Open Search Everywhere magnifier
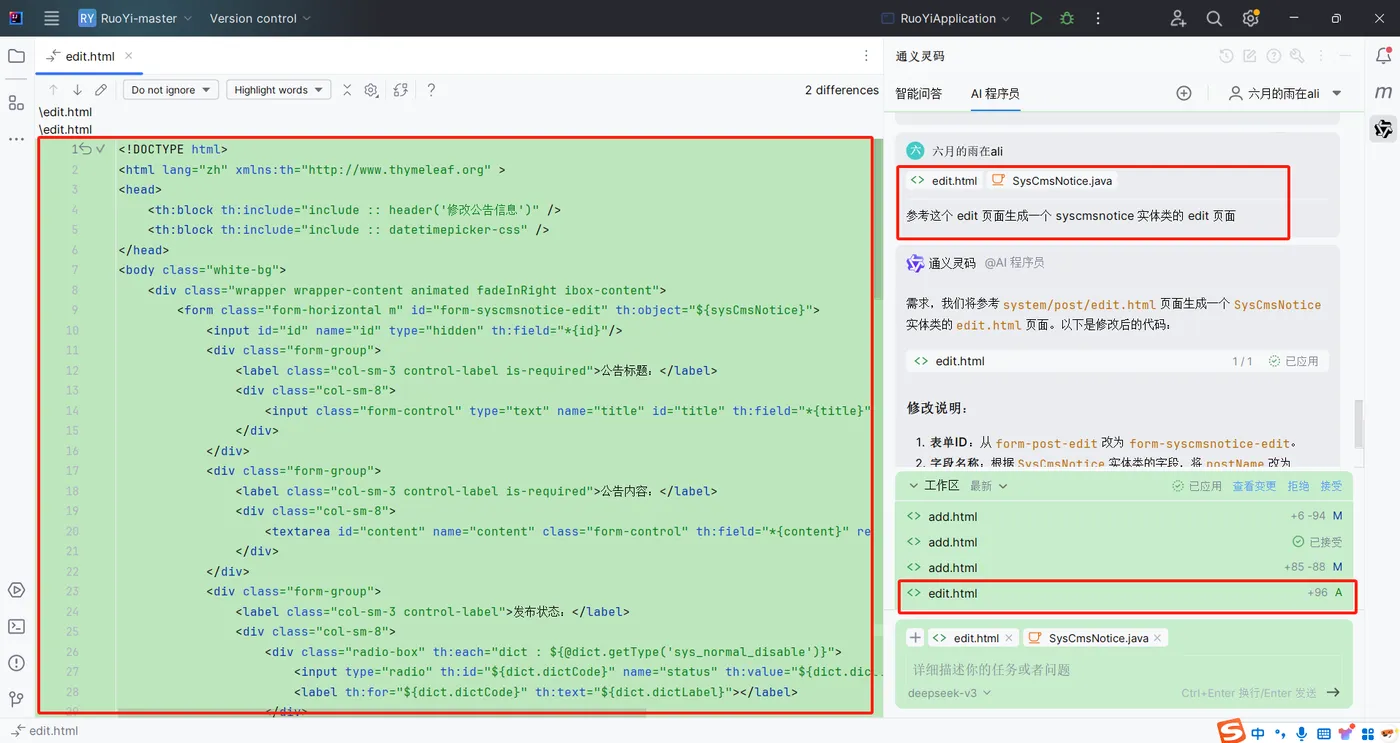Viewport: 1400px width, 743px height. click(x=1214, y=18)
